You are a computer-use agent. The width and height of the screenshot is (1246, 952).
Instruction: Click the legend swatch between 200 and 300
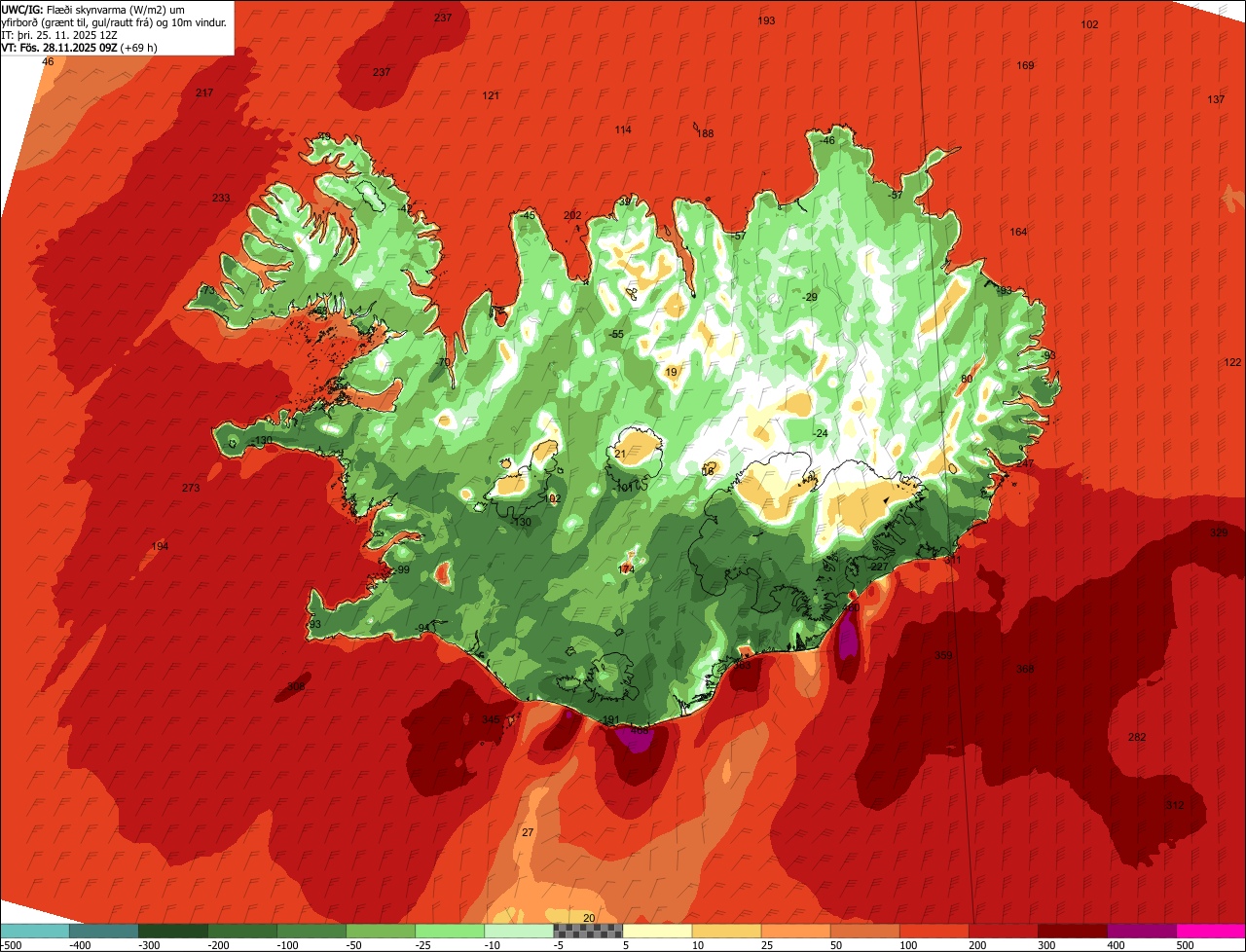[1003, 931]
